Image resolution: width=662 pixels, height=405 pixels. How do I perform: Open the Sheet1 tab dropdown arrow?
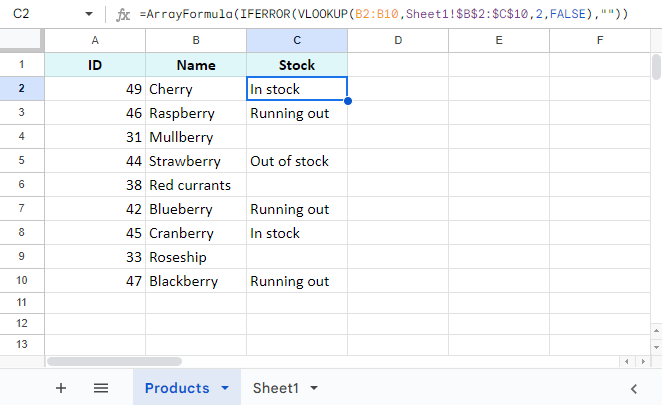pyautogui.click(x=314, y=388)
